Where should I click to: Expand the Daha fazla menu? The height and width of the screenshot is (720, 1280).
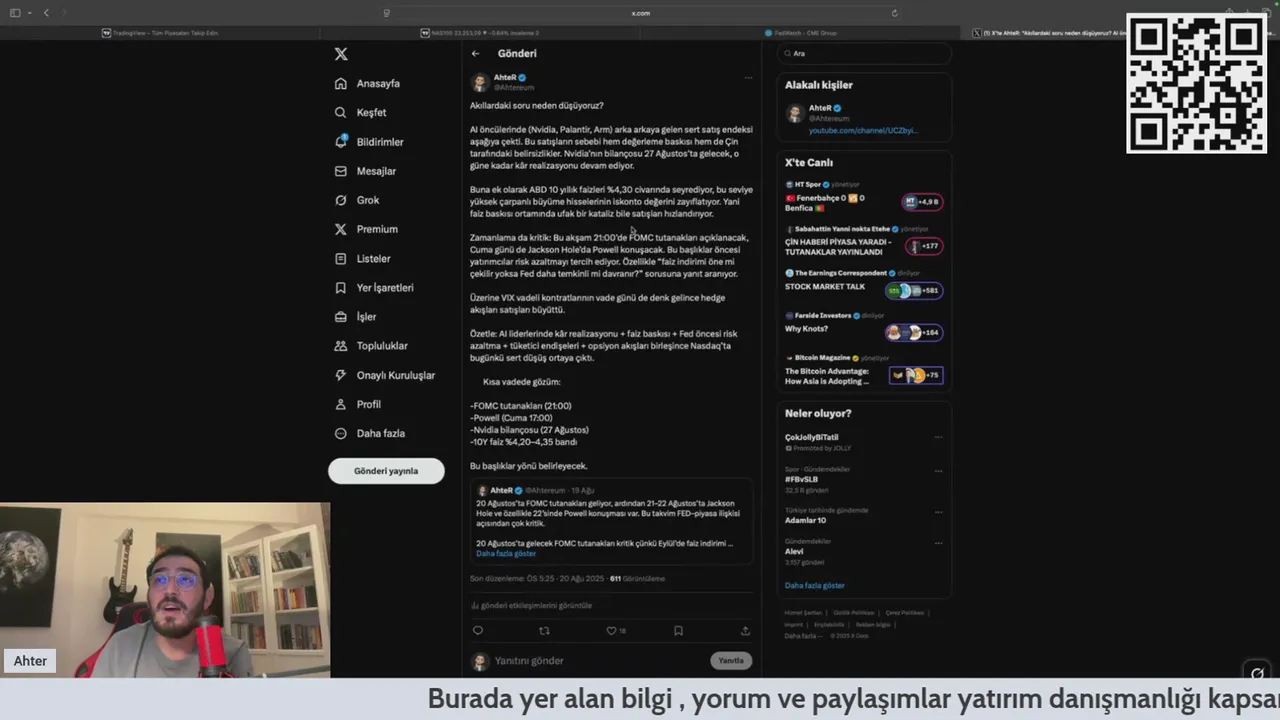(369, 433)
